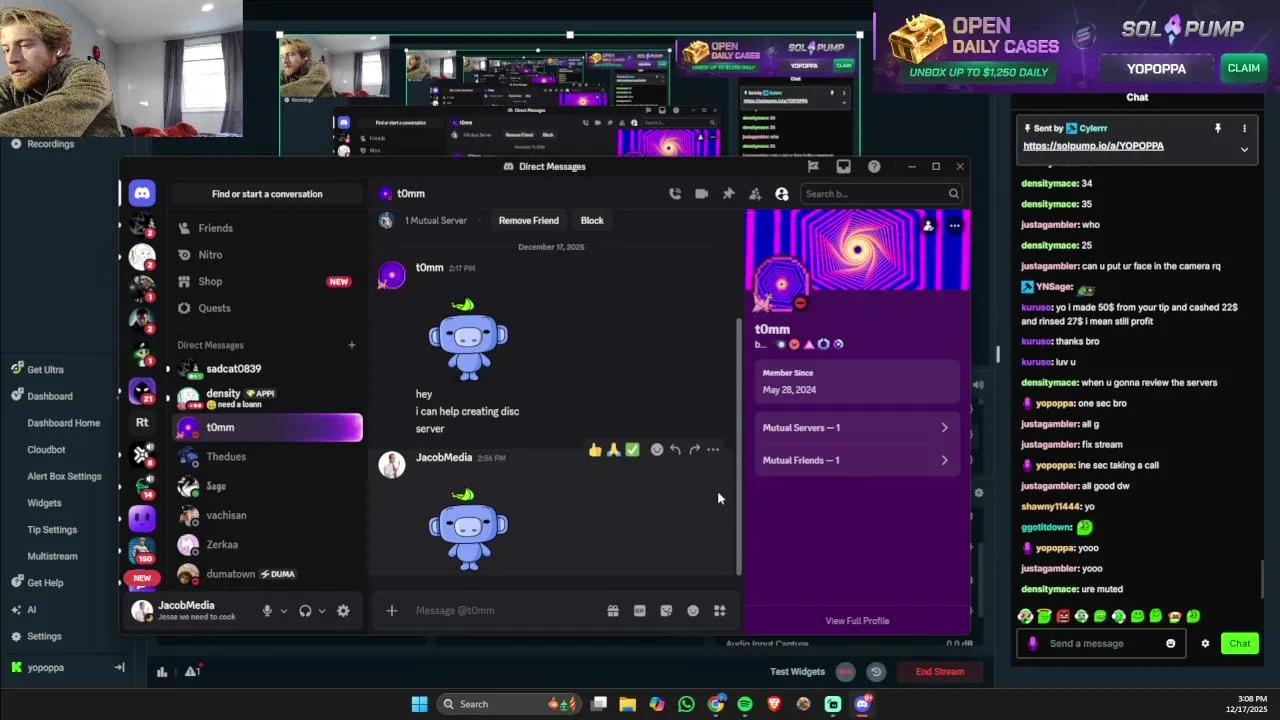Open dumatown direct message
The image size is (1280, 720).
(x=266, y=574)
